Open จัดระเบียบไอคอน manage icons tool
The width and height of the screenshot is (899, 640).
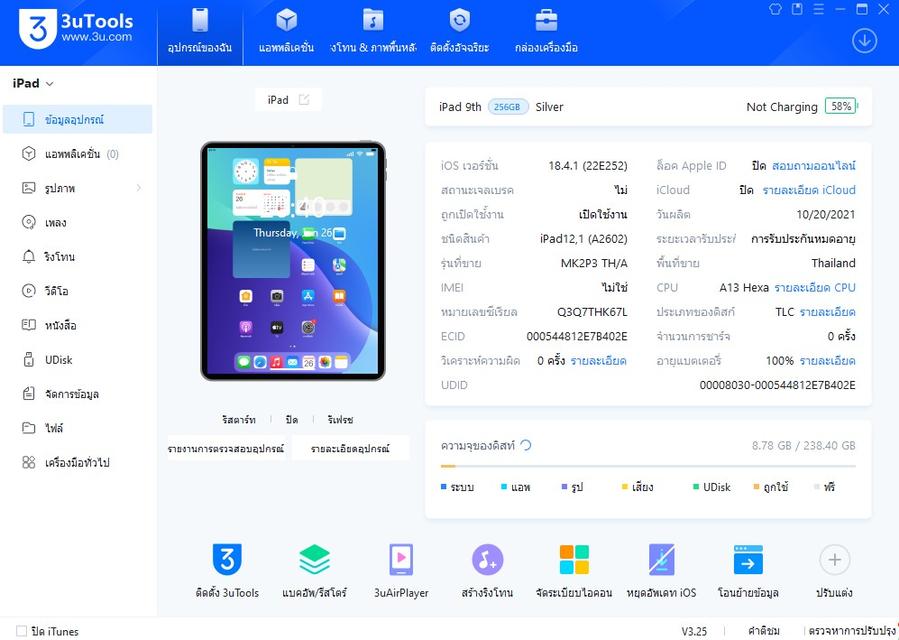pyautogui.click(x=574, y=559)
